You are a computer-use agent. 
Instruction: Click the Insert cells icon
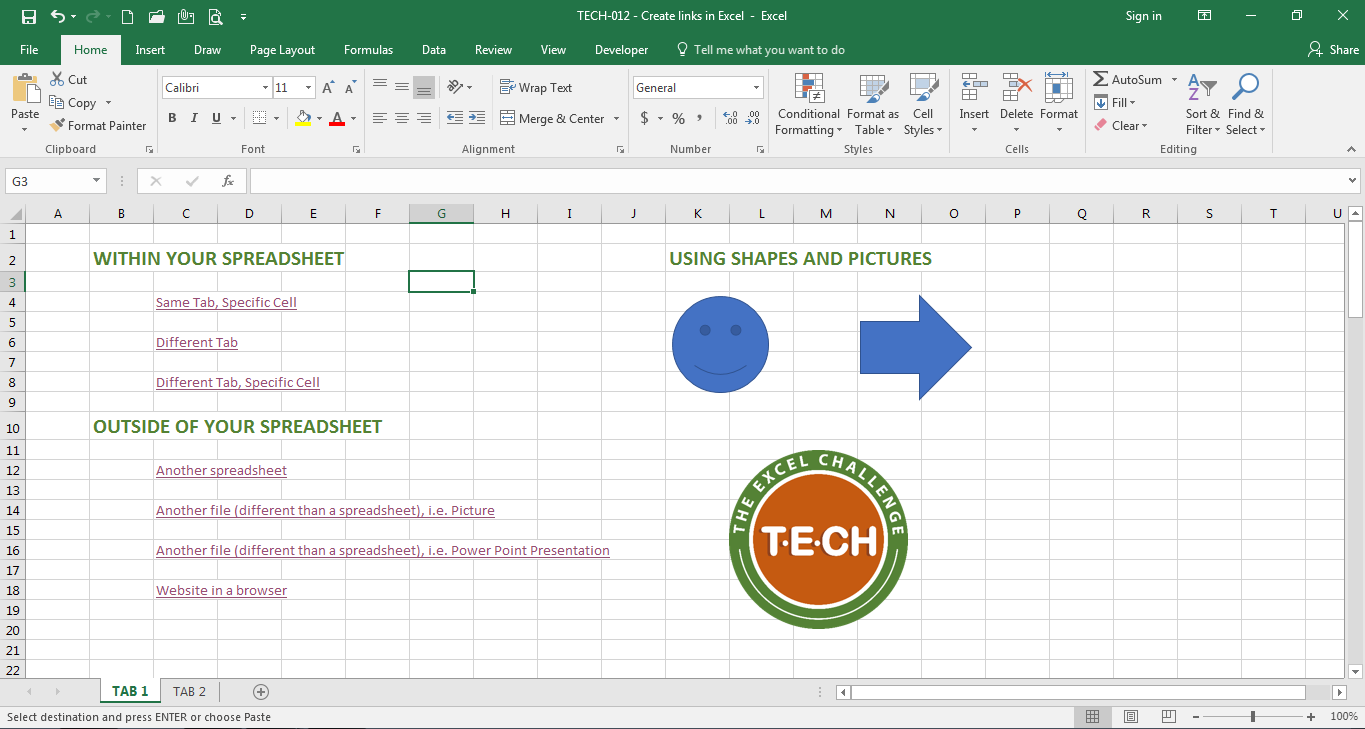click(x=973, y=88)
